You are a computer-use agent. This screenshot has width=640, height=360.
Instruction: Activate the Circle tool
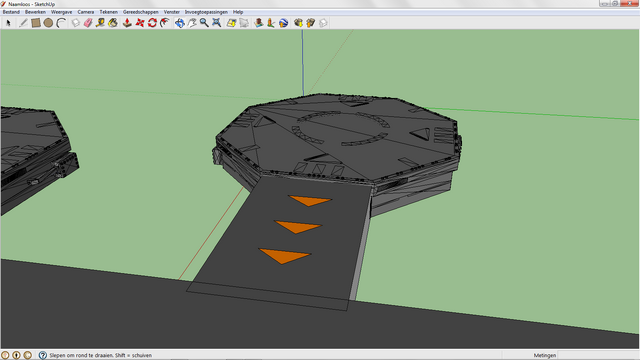(x=48, y=23)
